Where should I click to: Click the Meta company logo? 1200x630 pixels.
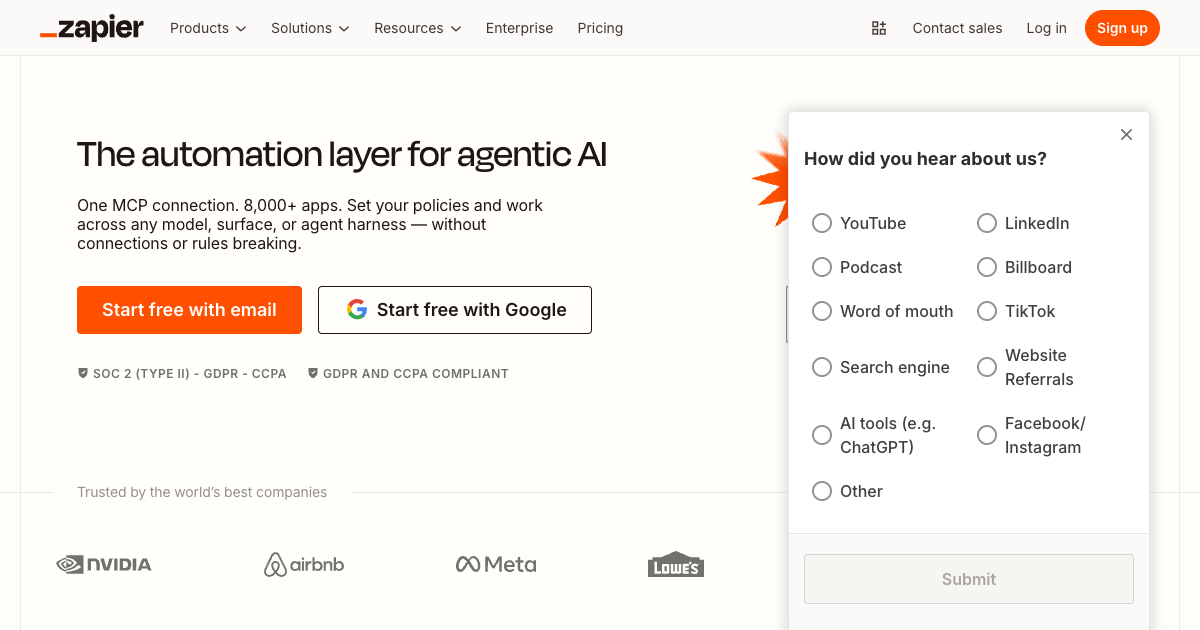[495, 564]
